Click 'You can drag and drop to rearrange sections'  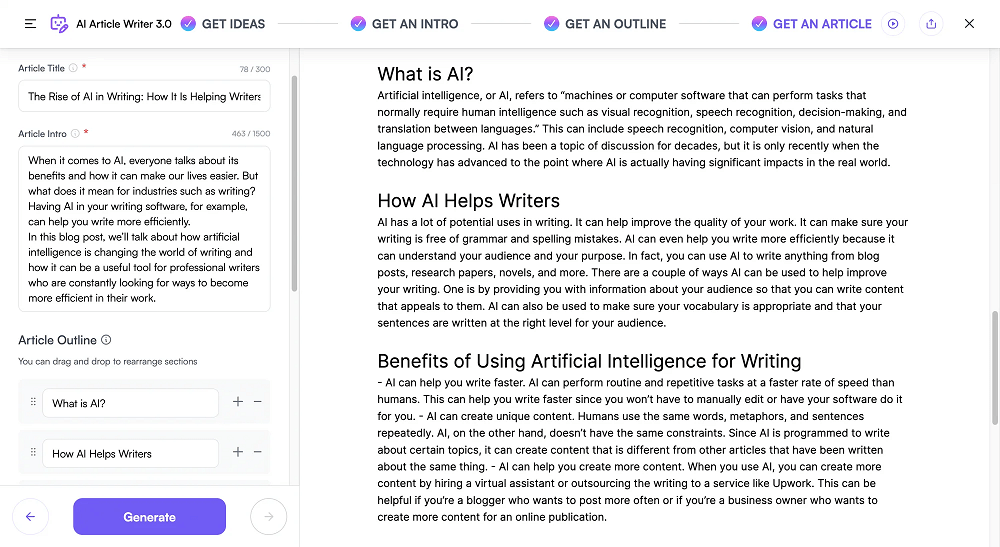coord(108,361)
